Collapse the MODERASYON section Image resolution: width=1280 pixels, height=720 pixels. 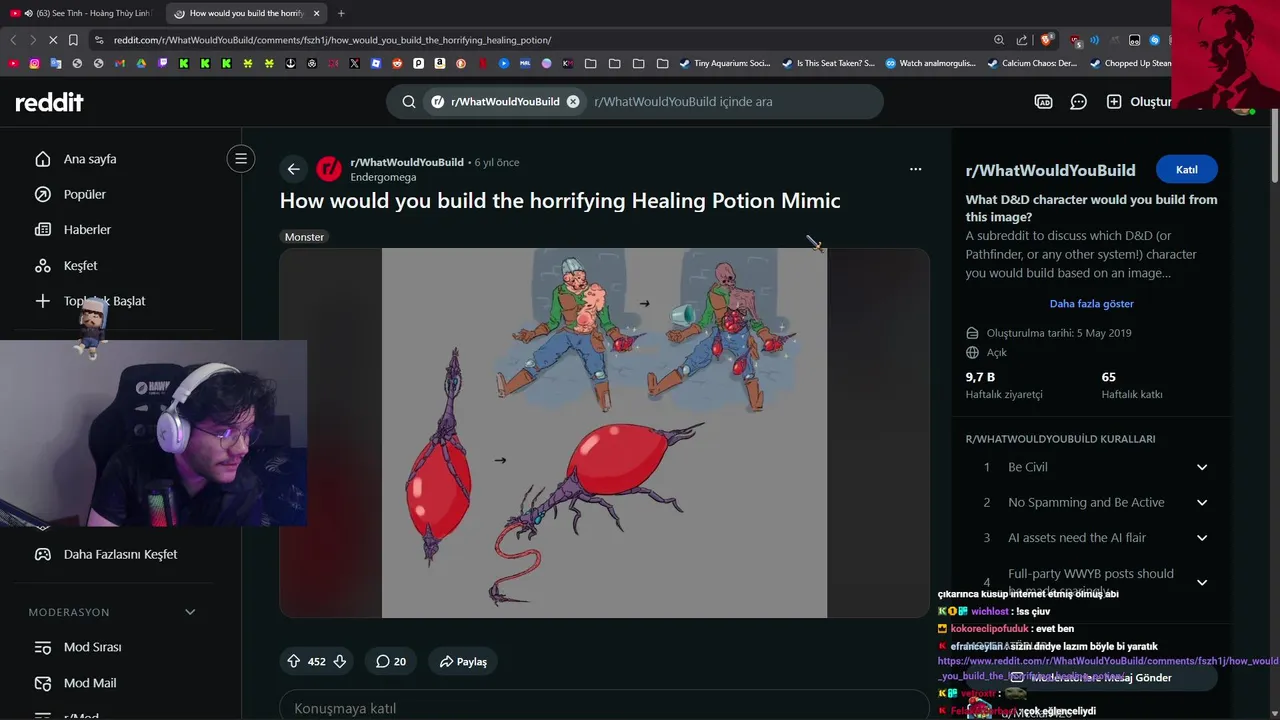pos(190,612)
